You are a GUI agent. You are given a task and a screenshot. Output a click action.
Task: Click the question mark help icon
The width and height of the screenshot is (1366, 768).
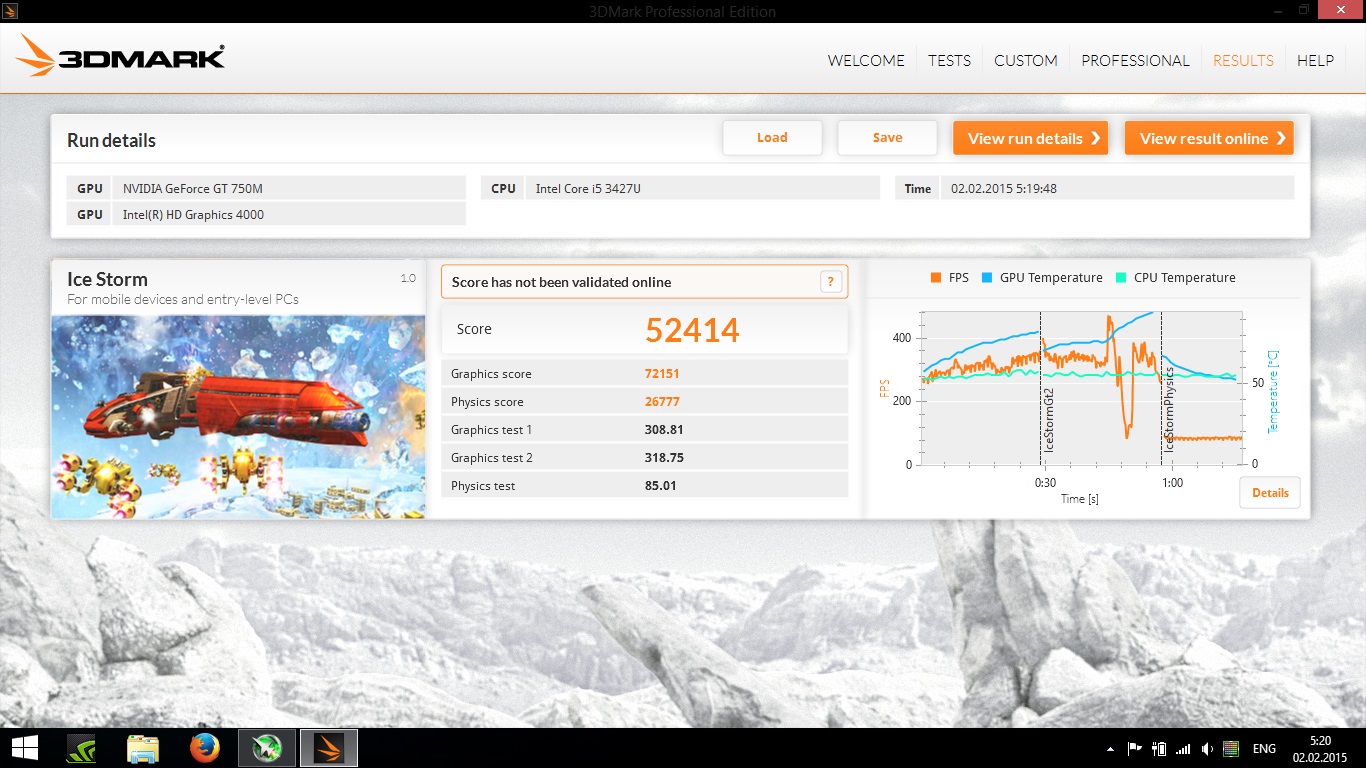click(x=831, y=282)
